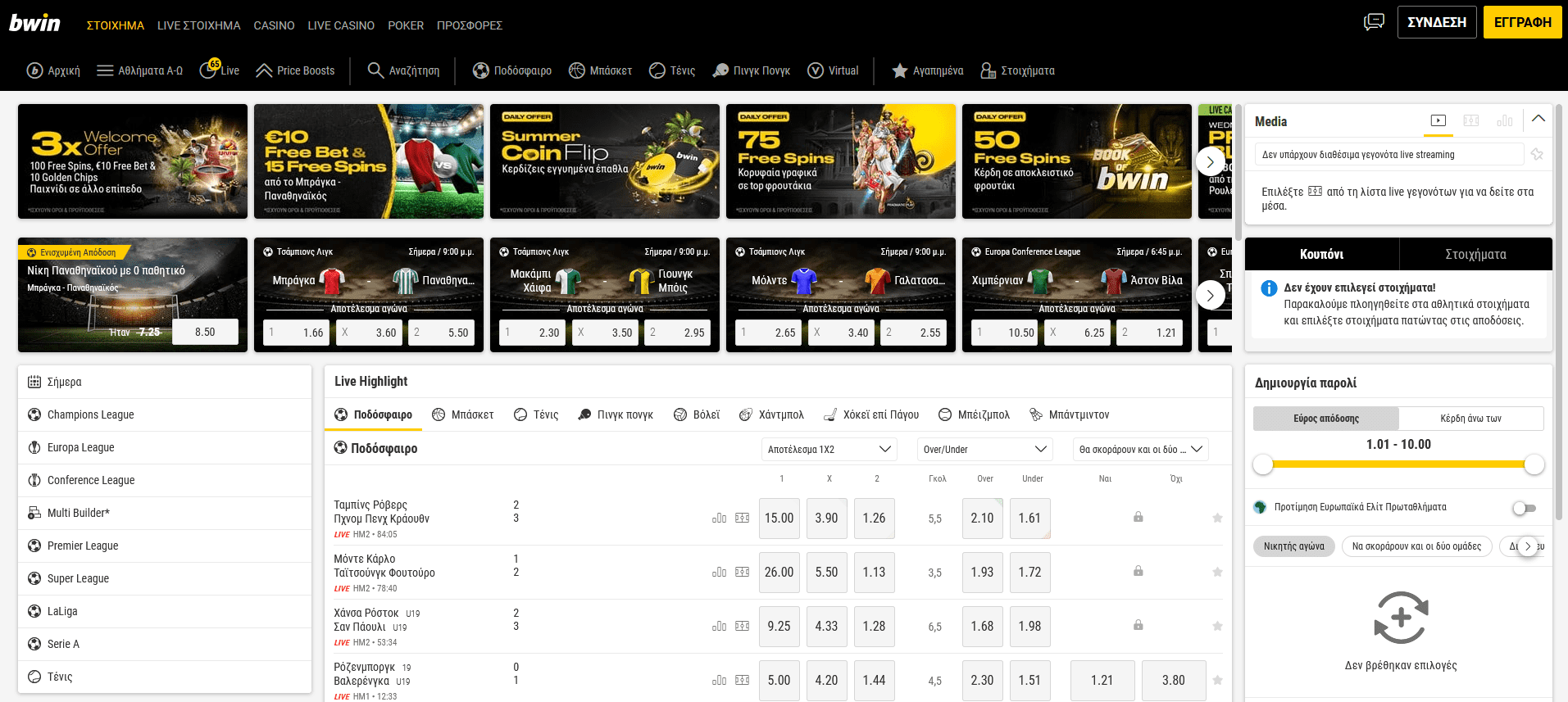Show statistics view in Media panel
Screen dimensions: 1568x702
1505,120
